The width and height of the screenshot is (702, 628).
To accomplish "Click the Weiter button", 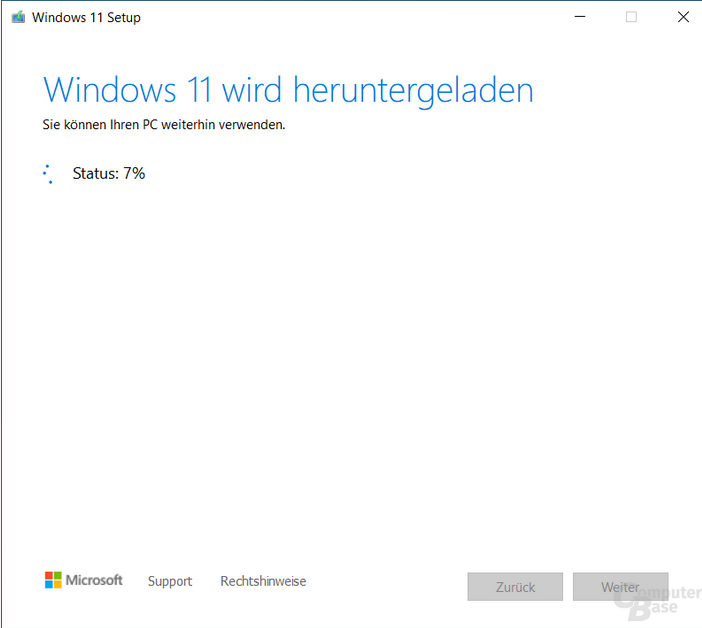I will click(621, 586).
